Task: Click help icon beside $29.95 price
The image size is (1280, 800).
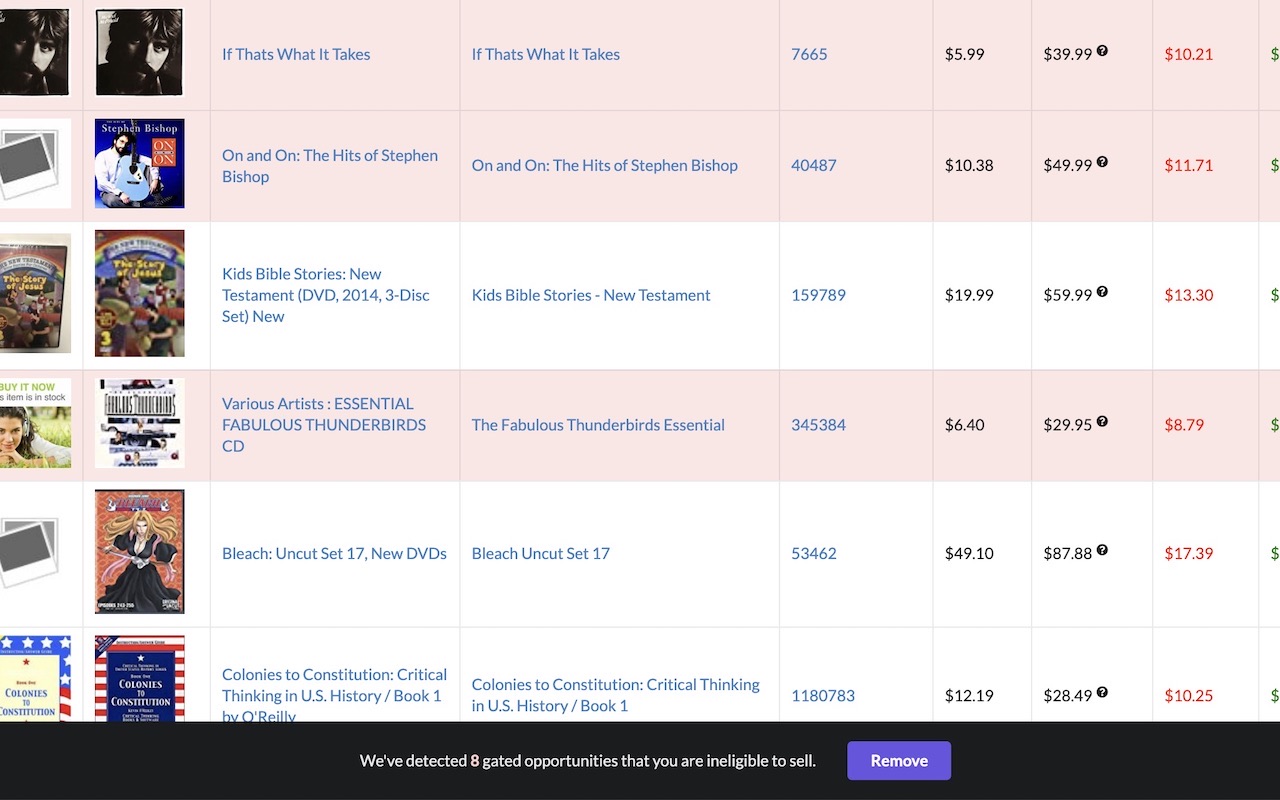Action: (1102, 422)
